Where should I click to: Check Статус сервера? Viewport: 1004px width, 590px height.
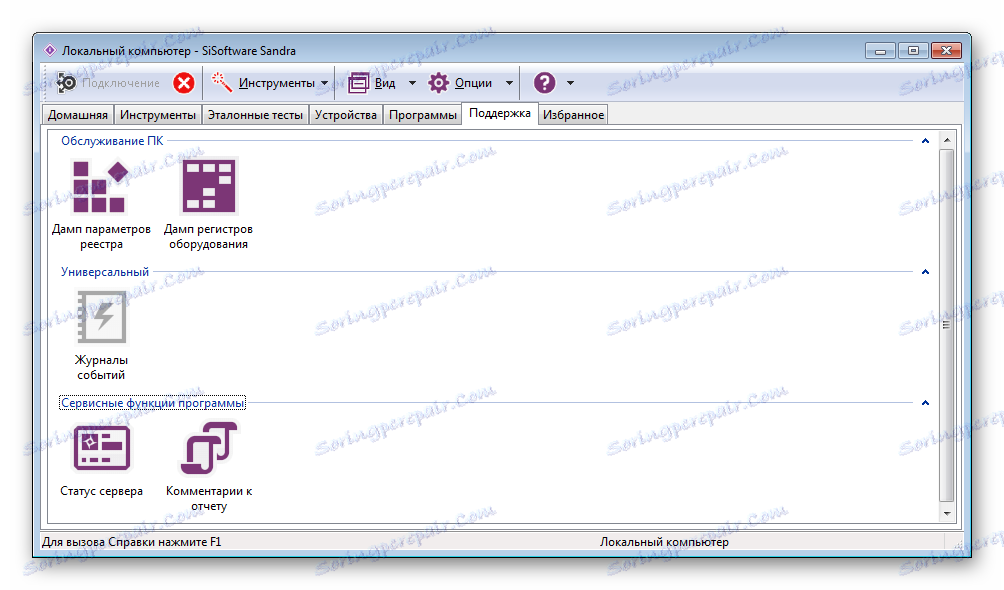pos(100,448)
